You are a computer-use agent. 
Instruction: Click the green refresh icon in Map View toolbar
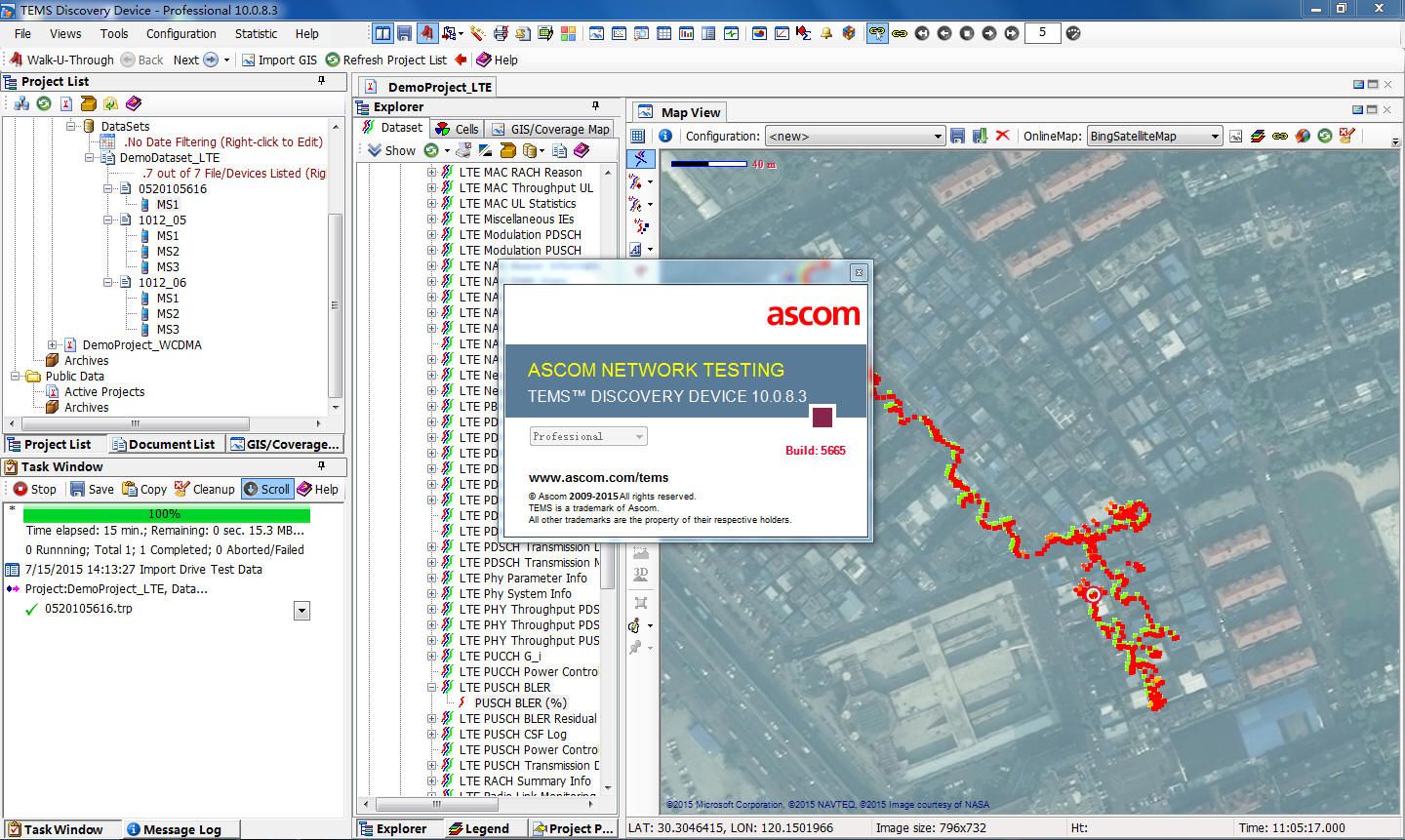pos(1324,136)
